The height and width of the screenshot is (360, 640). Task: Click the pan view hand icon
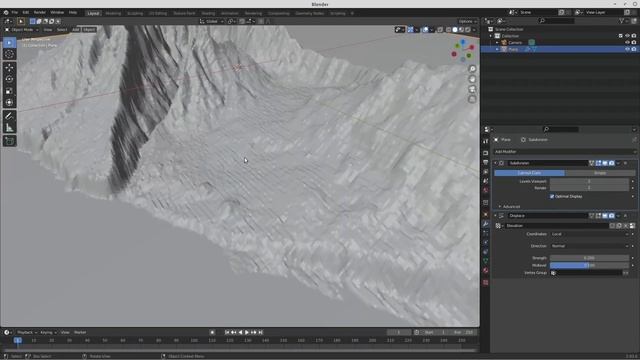472,79
